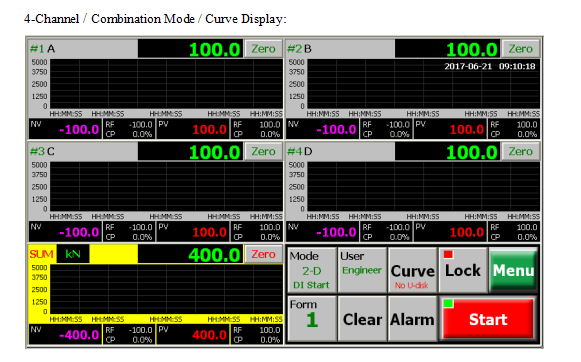This screenshot has height=362, width=581.
Task: Open the Alarm panel
Action: (412, 319)
